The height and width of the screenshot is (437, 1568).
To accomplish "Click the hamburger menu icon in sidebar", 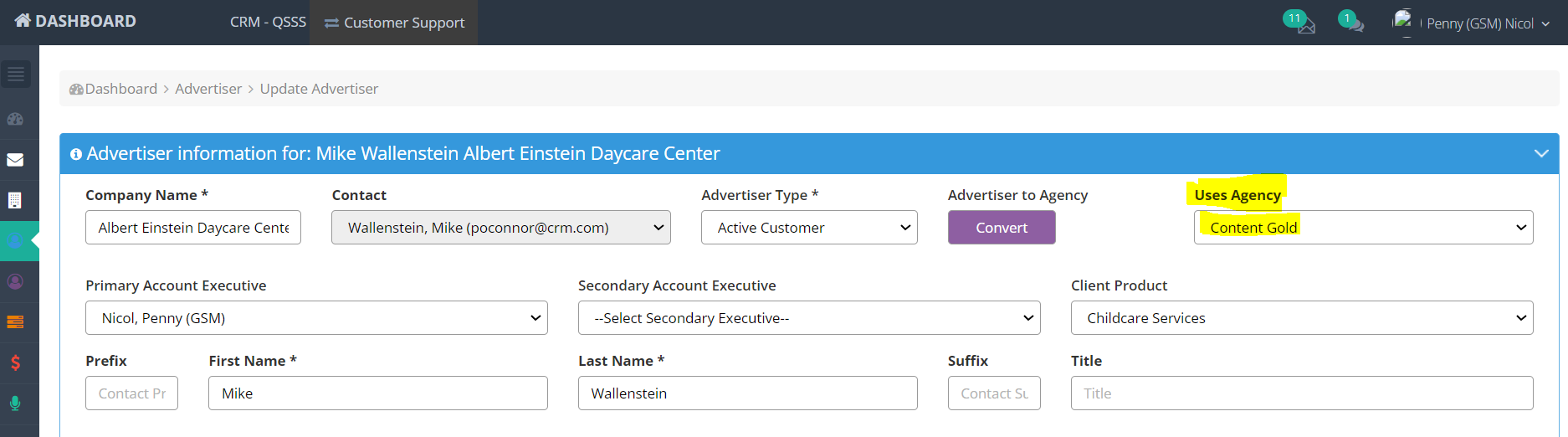I will 16,75.
